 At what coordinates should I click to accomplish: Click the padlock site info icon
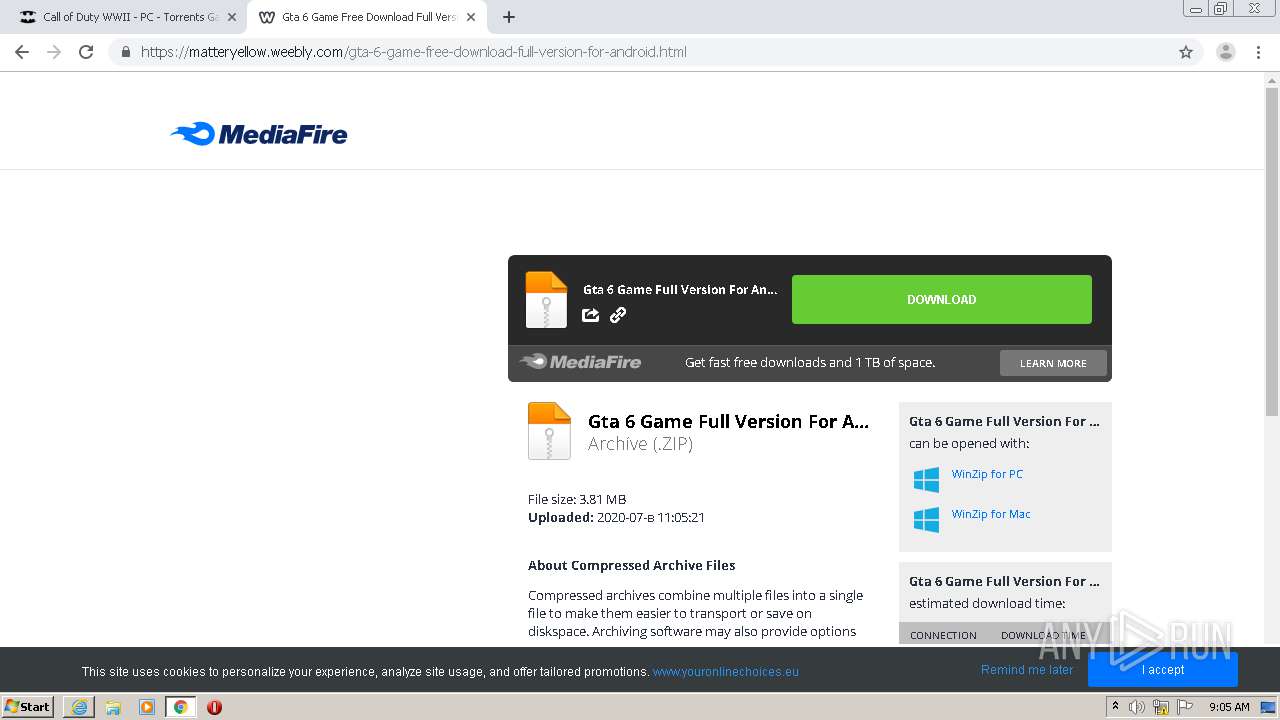tap(125, 52)
